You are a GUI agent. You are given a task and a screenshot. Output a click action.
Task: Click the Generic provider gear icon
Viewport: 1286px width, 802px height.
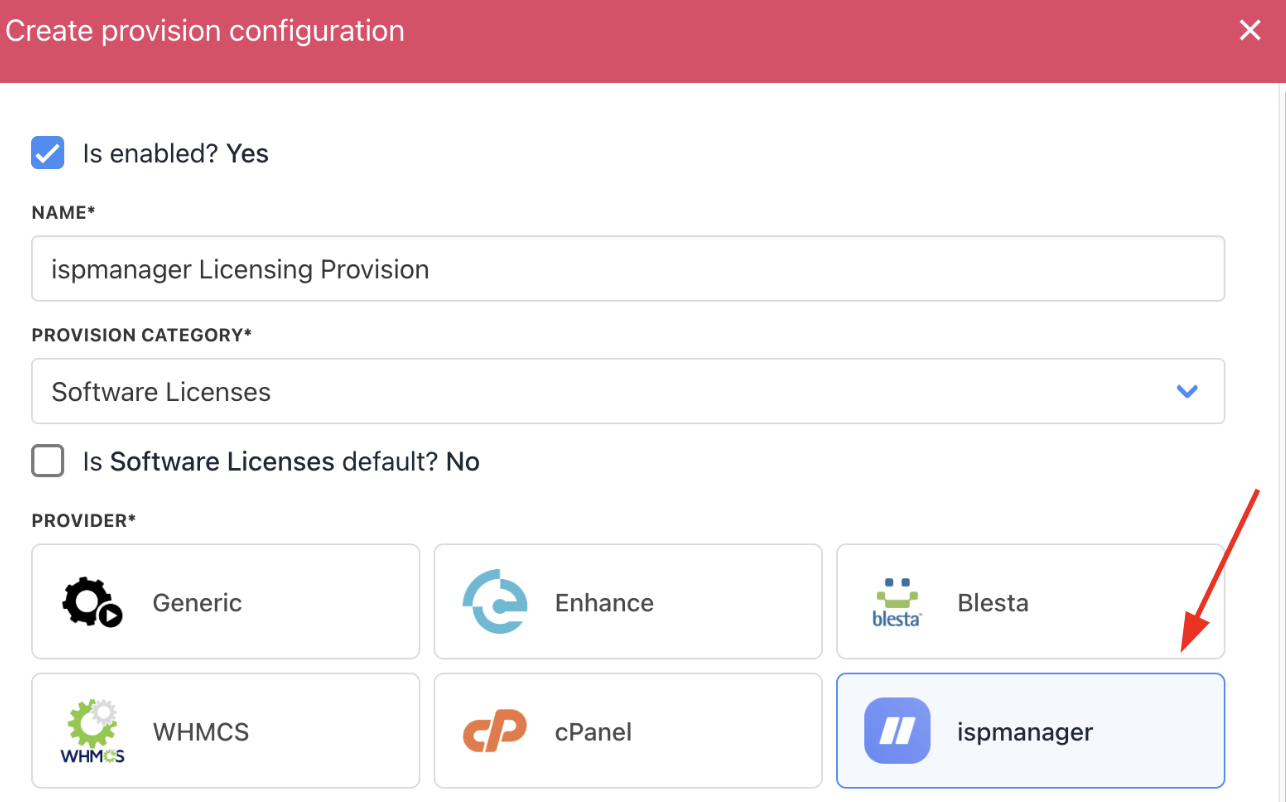92,603
